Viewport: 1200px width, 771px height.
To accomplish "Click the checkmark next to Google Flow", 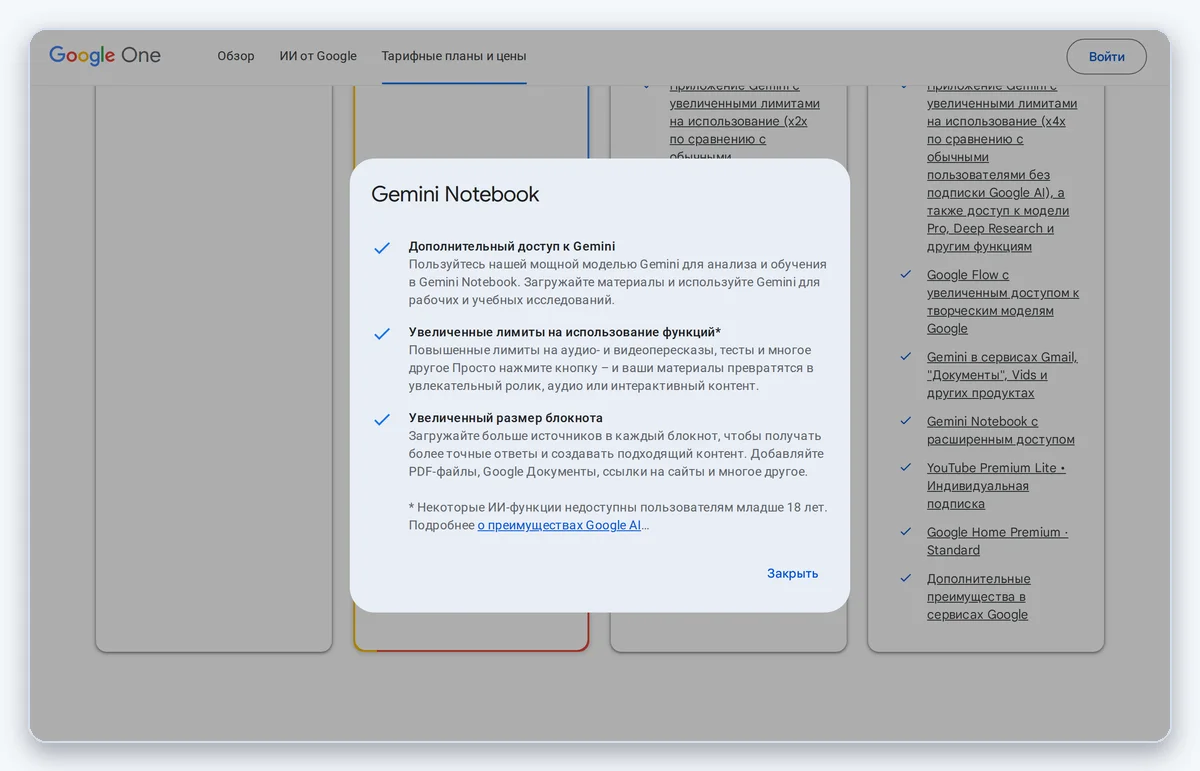I will (x=905, y=274).
